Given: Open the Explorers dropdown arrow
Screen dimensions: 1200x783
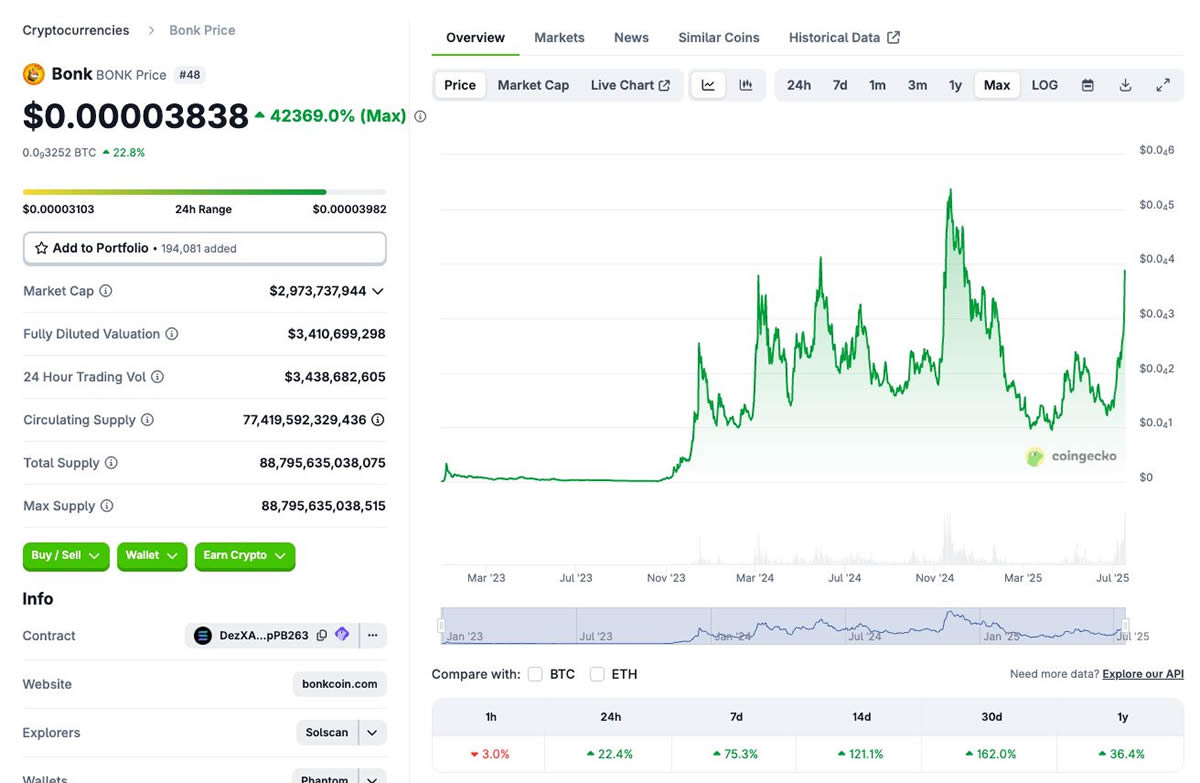Looking at the screenshot, I should (x=372, y=733).
